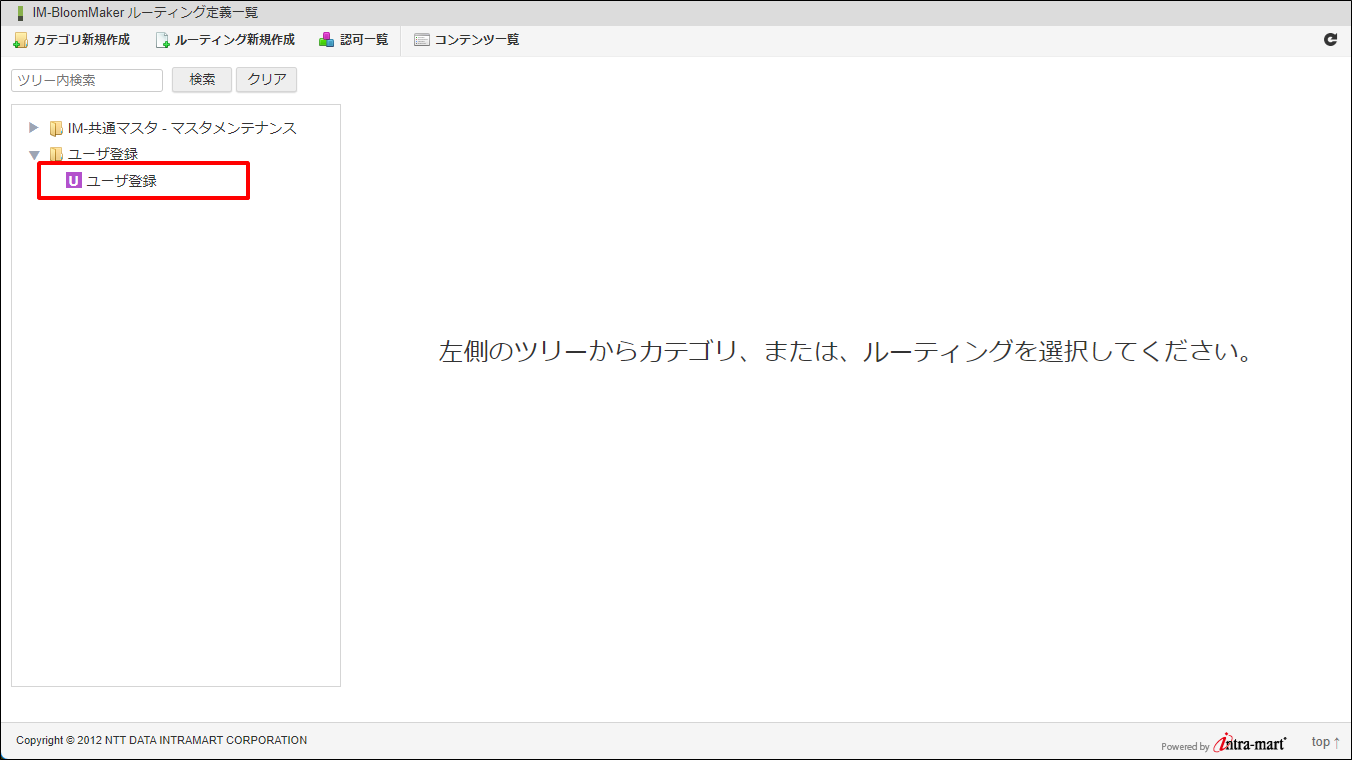Focus the ツリー内検索 search field

click(87, 80)
